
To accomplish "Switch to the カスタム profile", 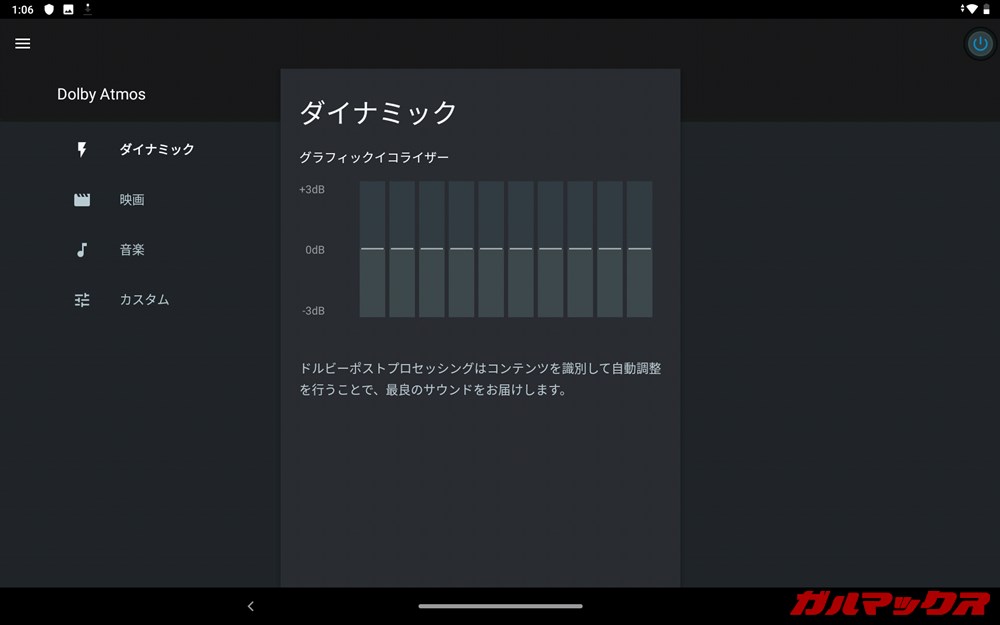I will (144, 299).
